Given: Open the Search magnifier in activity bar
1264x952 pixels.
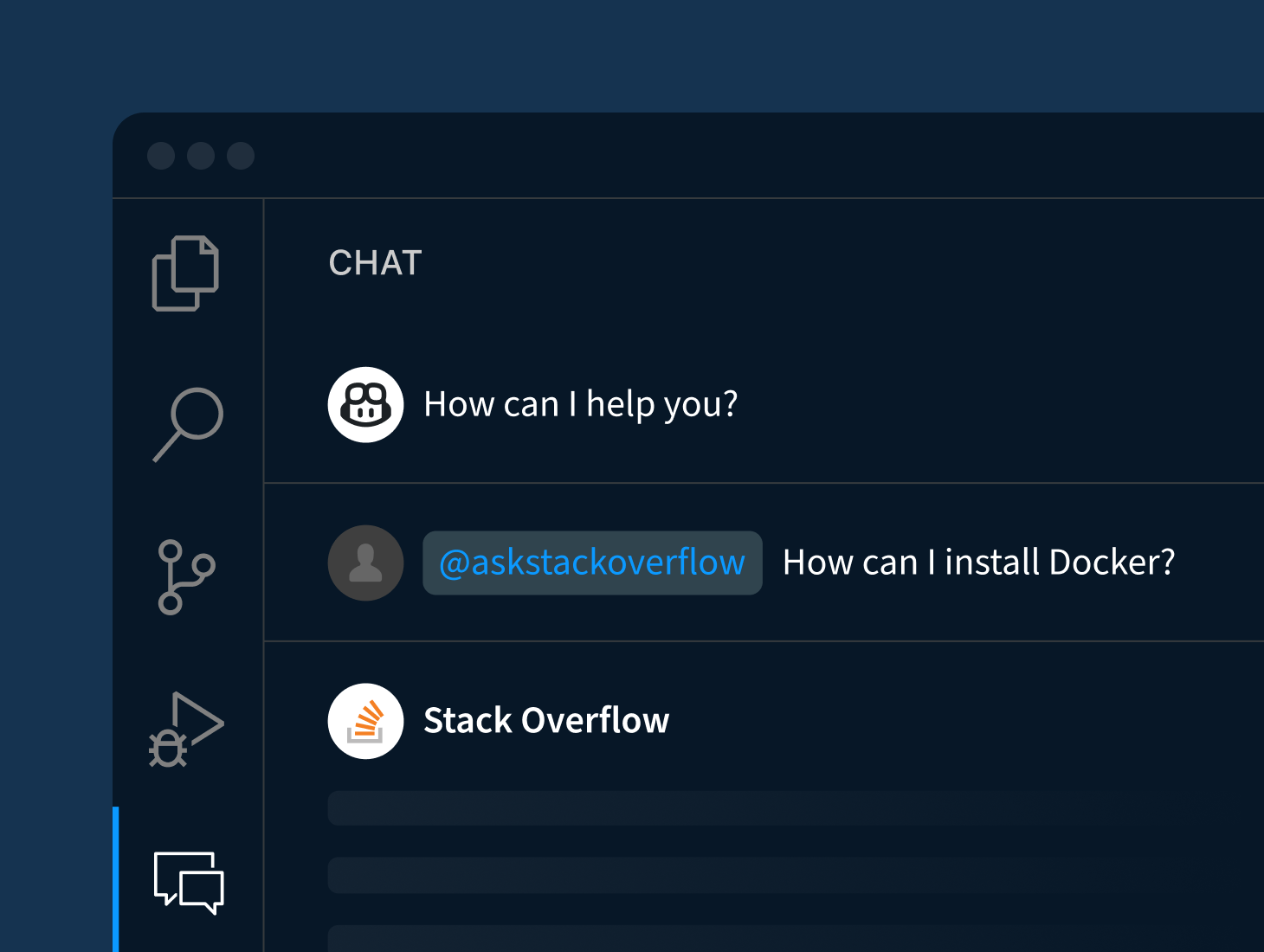Looking at the screenshot, I should [189, 423].
